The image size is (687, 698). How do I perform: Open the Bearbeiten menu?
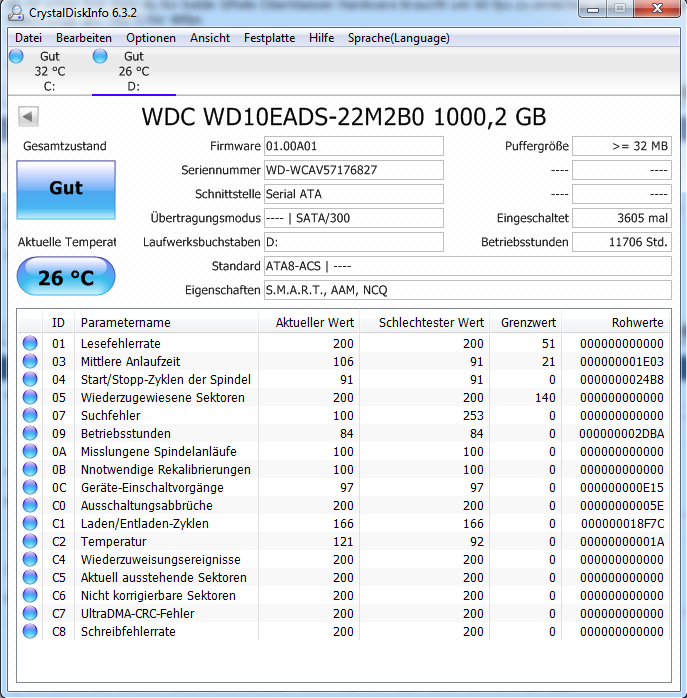84,38
